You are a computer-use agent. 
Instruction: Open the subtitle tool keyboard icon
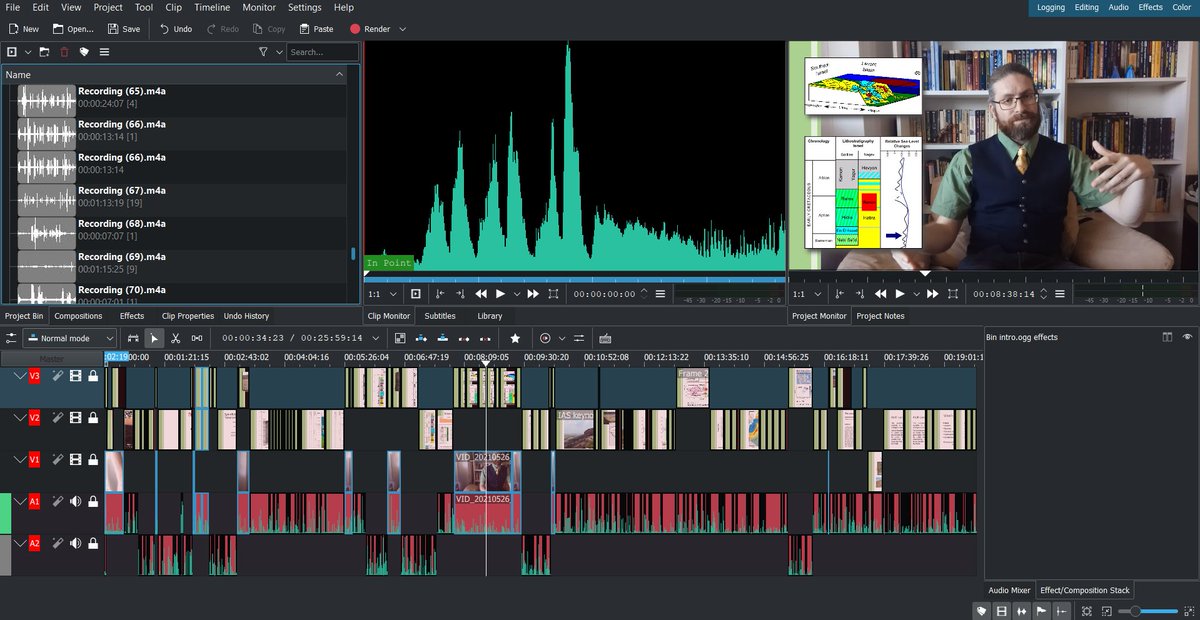point(605,338)
